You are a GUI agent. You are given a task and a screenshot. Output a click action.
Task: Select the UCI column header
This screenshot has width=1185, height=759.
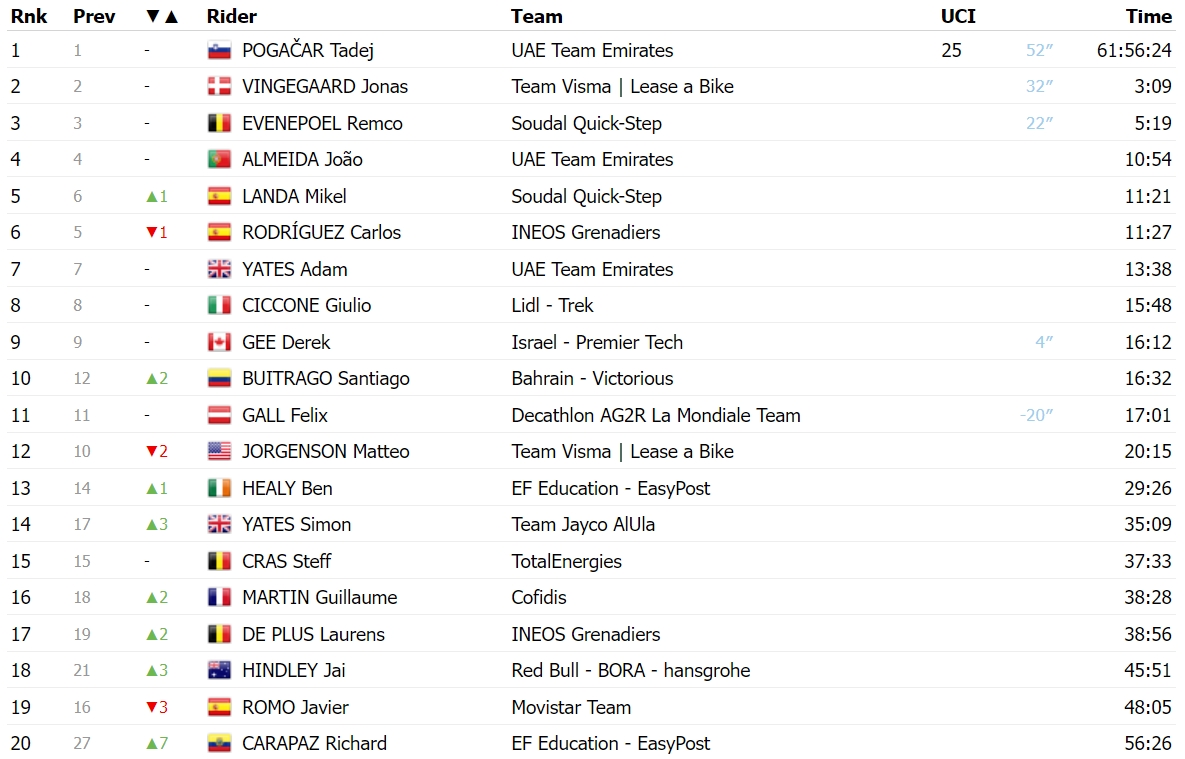(x=958, y=17)
